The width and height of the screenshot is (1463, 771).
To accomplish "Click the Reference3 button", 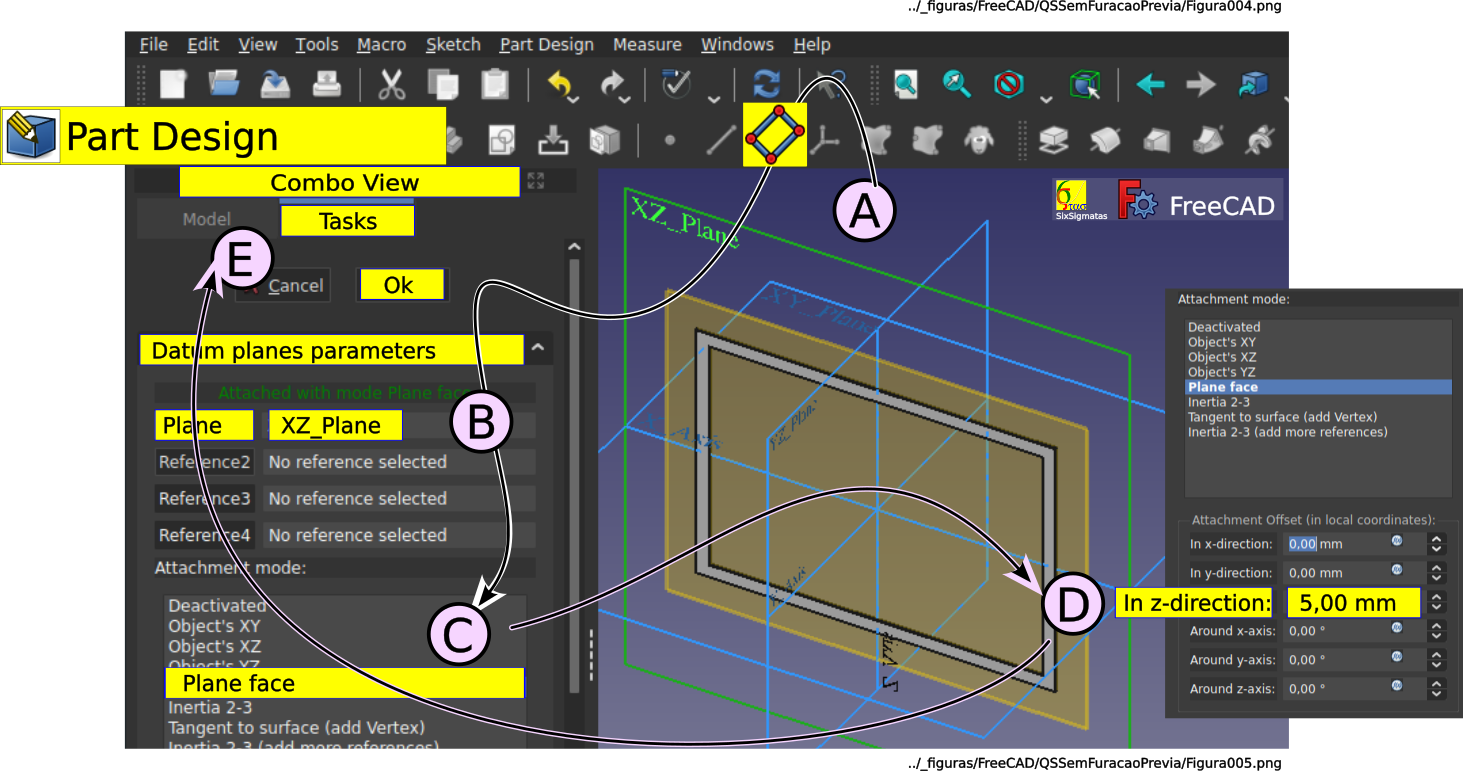I will coord(204,498).
